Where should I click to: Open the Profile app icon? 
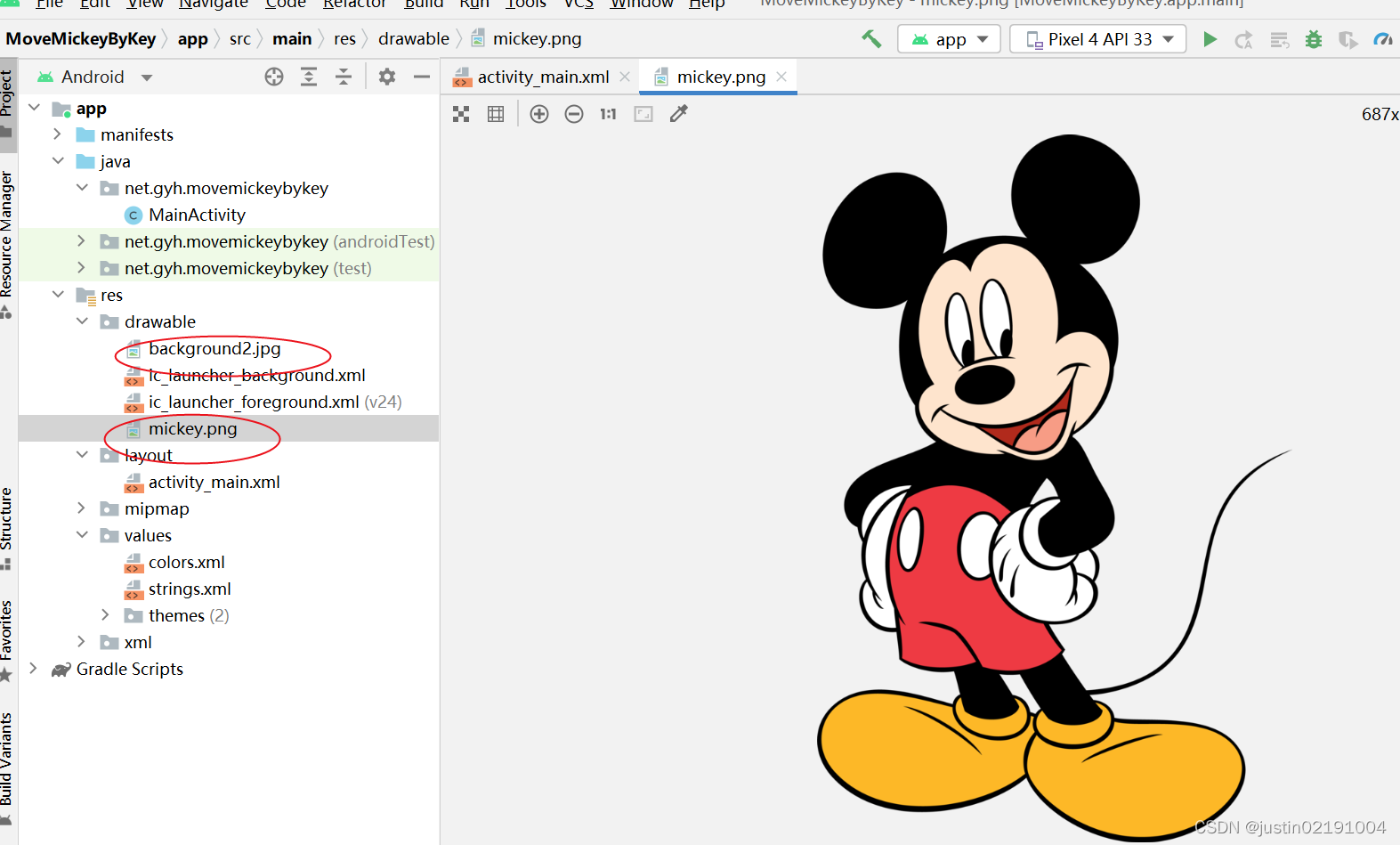pos(1383,39)
